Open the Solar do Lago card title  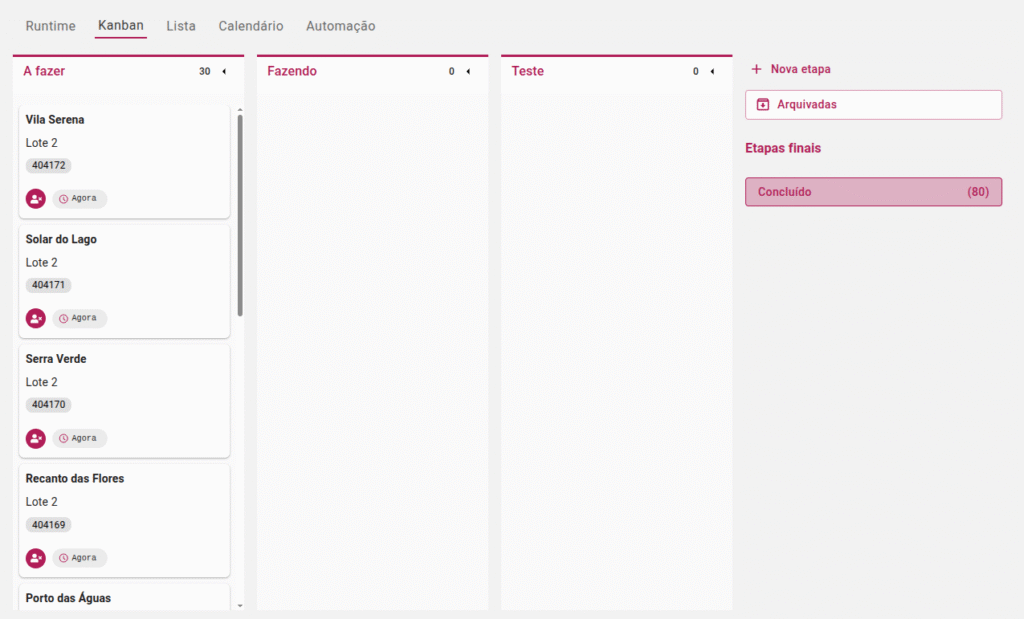coord(61,239)
